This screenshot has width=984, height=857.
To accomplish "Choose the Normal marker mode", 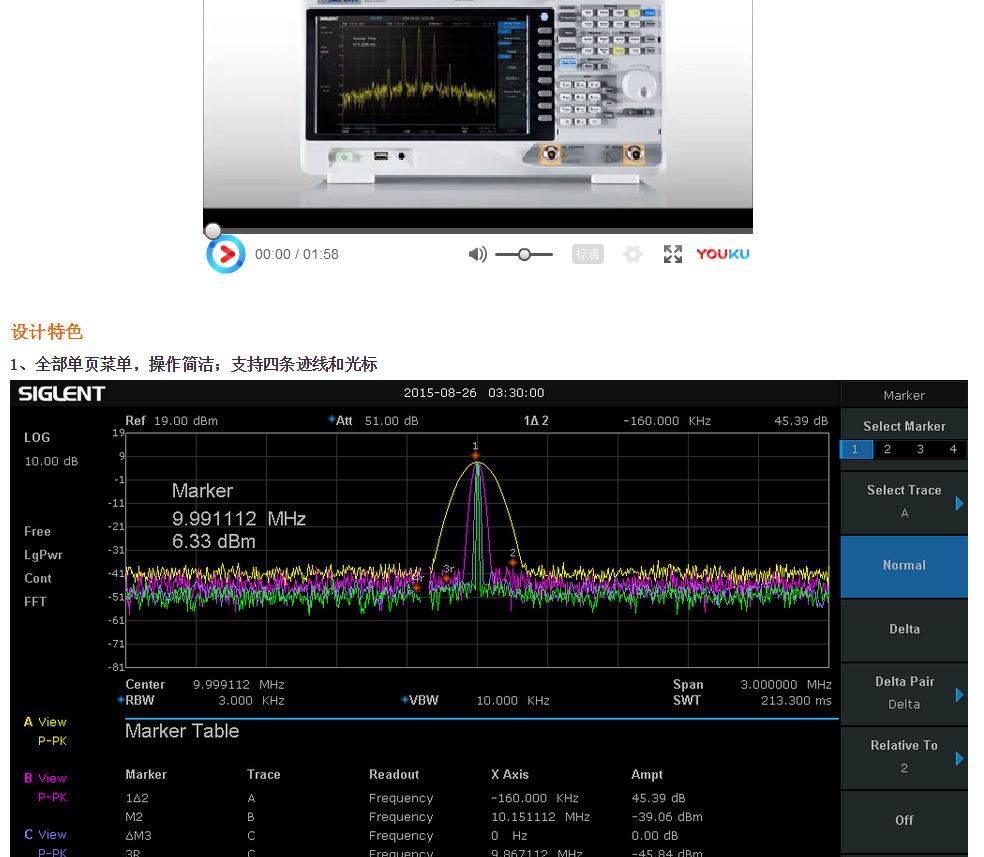I will pyautogui.click(x=904, y=565).
